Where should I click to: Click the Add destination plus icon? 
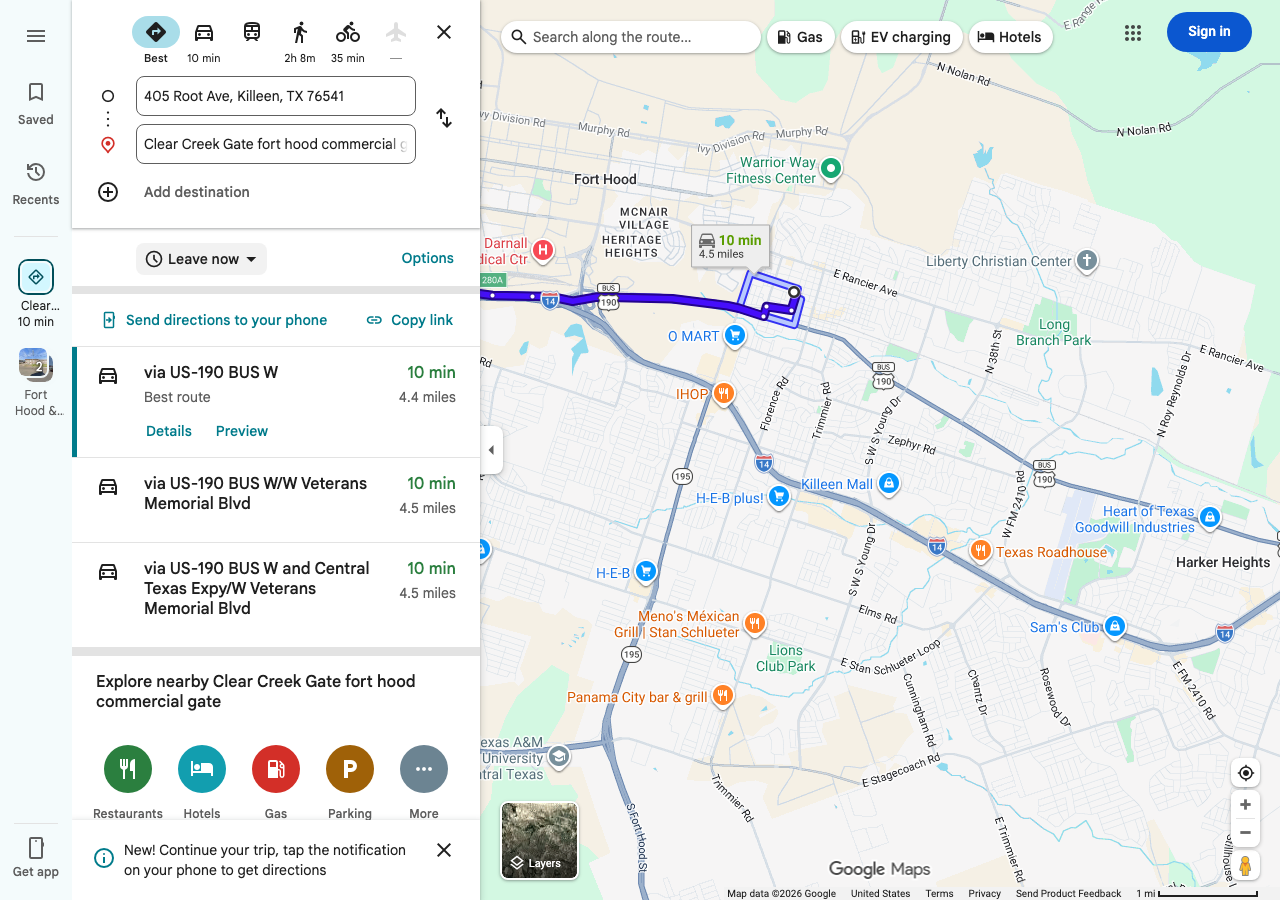[108, 192]
